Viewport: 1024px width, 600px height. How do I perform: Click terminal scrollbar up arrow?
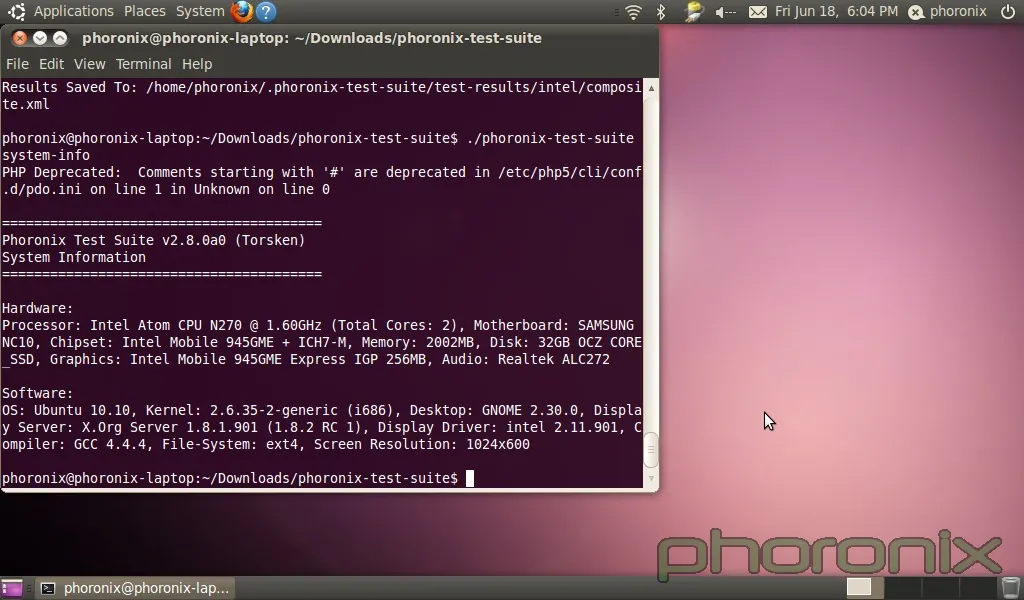click(x=651, y=87)
